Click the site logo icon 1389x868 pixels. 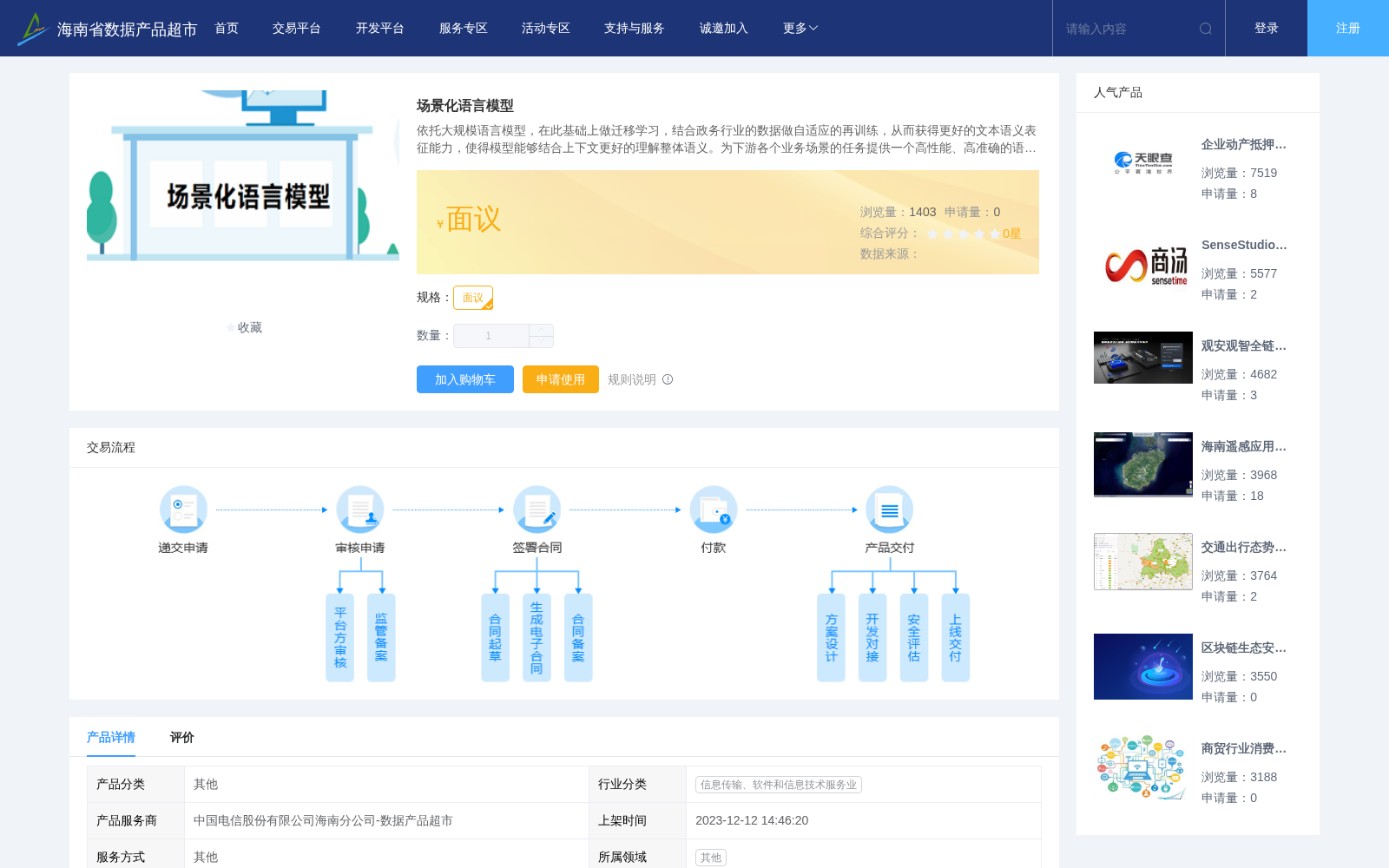pos(32,29)
